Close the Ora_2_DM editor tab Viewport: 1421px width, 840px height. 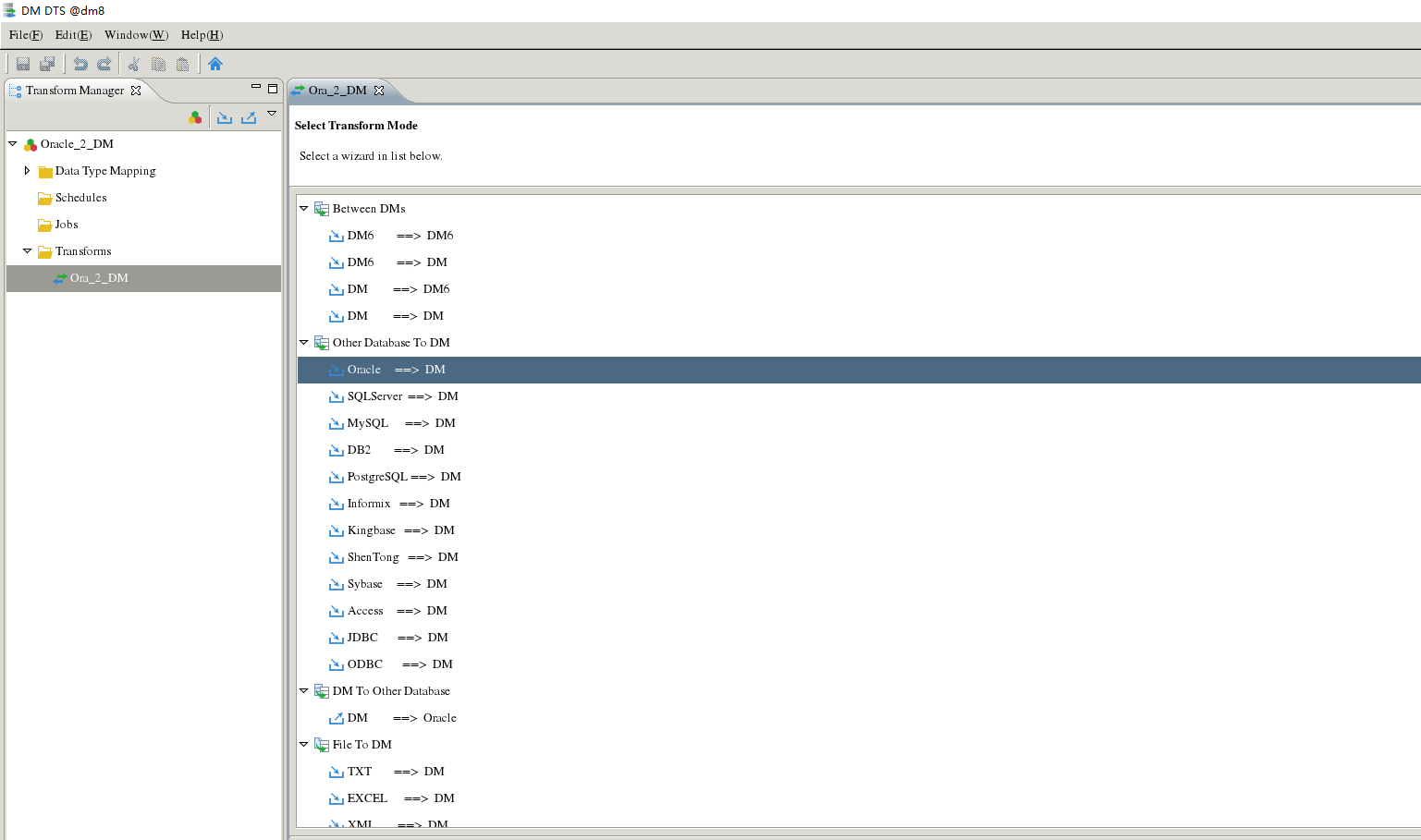[x=379, y=91]
